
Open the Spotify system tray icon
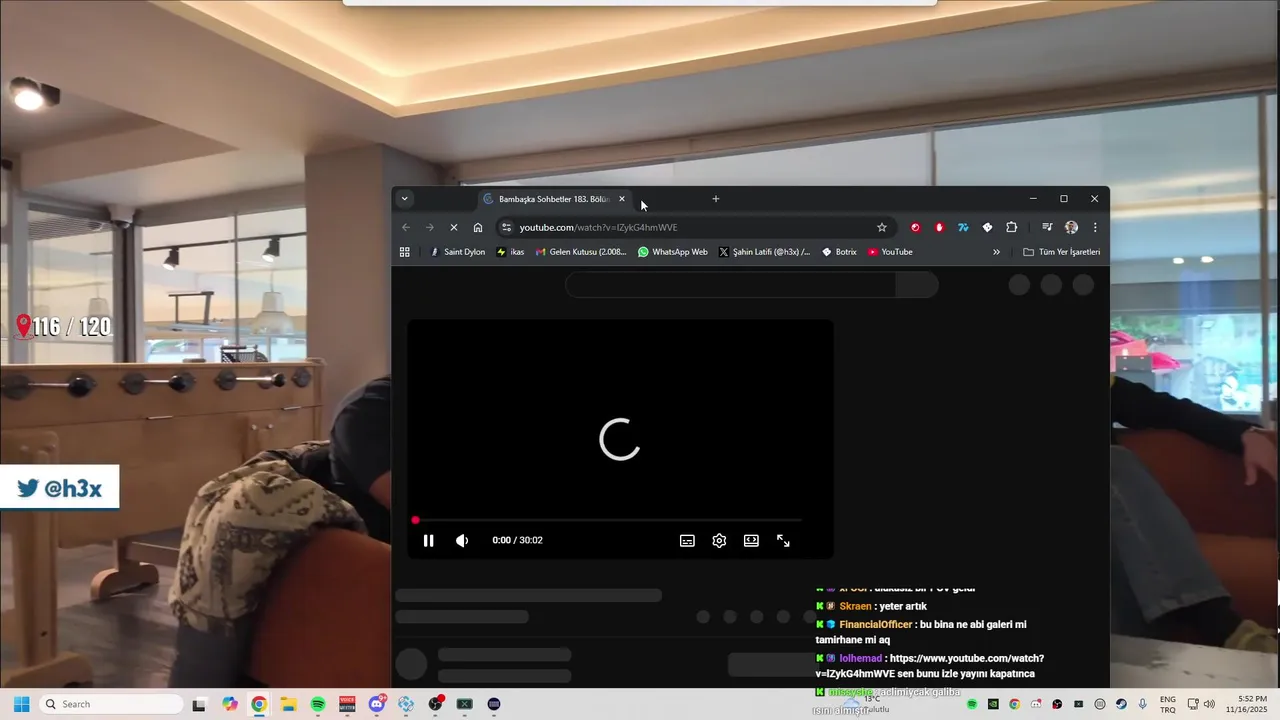point(972,704)
